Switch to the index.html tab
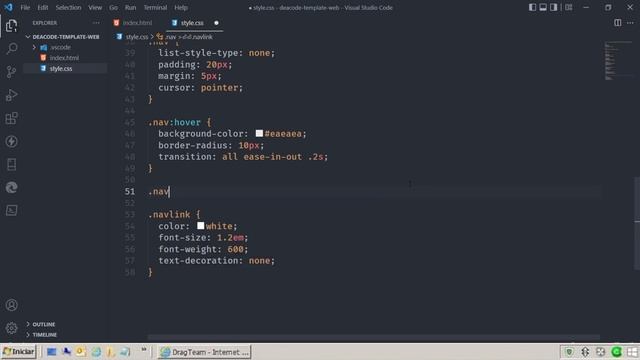The width and height of the screenshot is (640, 360). [133, 23]
